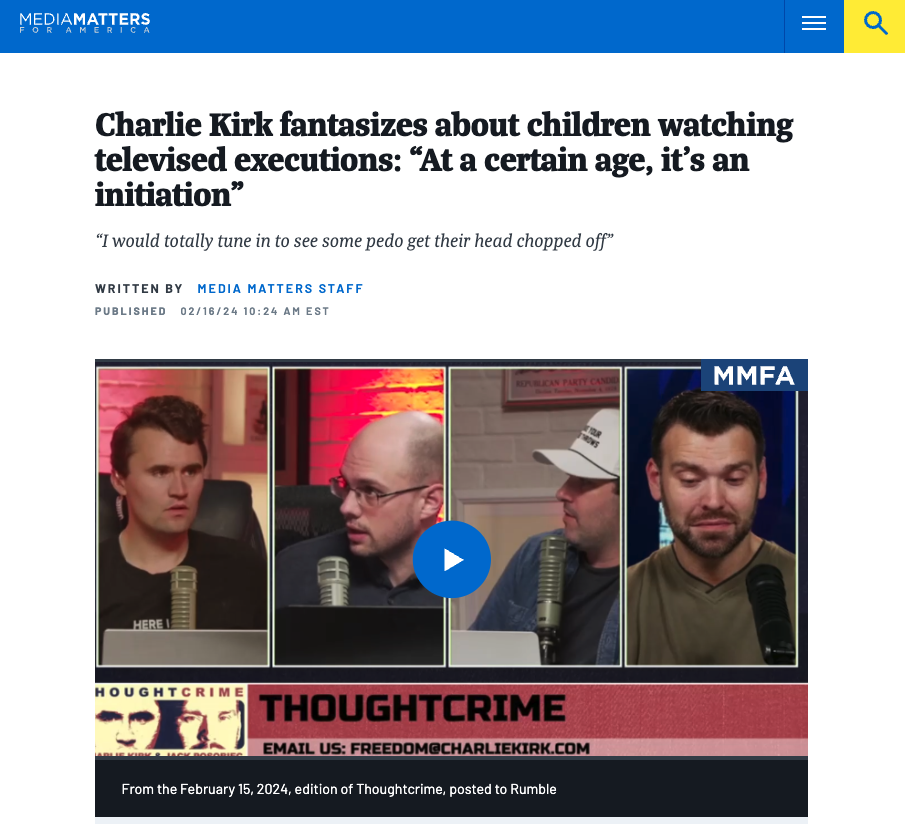Click the video panel with glasses-wearing man
This screenshot has width=905, height=824.
click(x=359, y=516)
